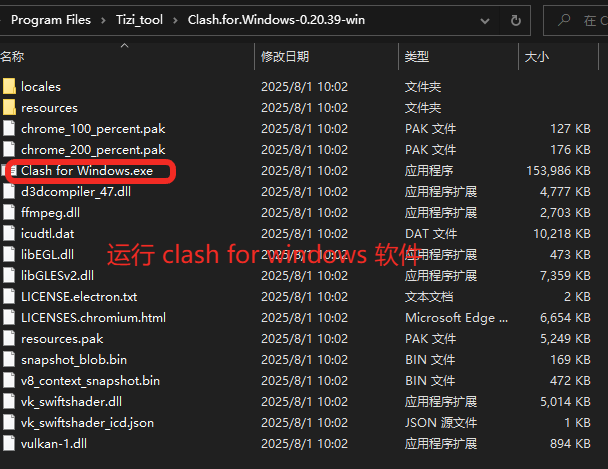Refresh the current folder view
This screenshot has width=608, height=469.
point(515,20)
